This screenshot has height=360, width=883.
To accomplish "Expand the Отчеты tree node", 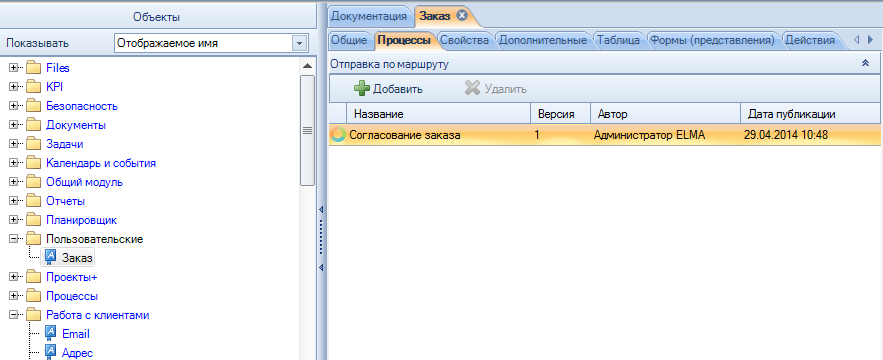I will (x=14, y=201).
